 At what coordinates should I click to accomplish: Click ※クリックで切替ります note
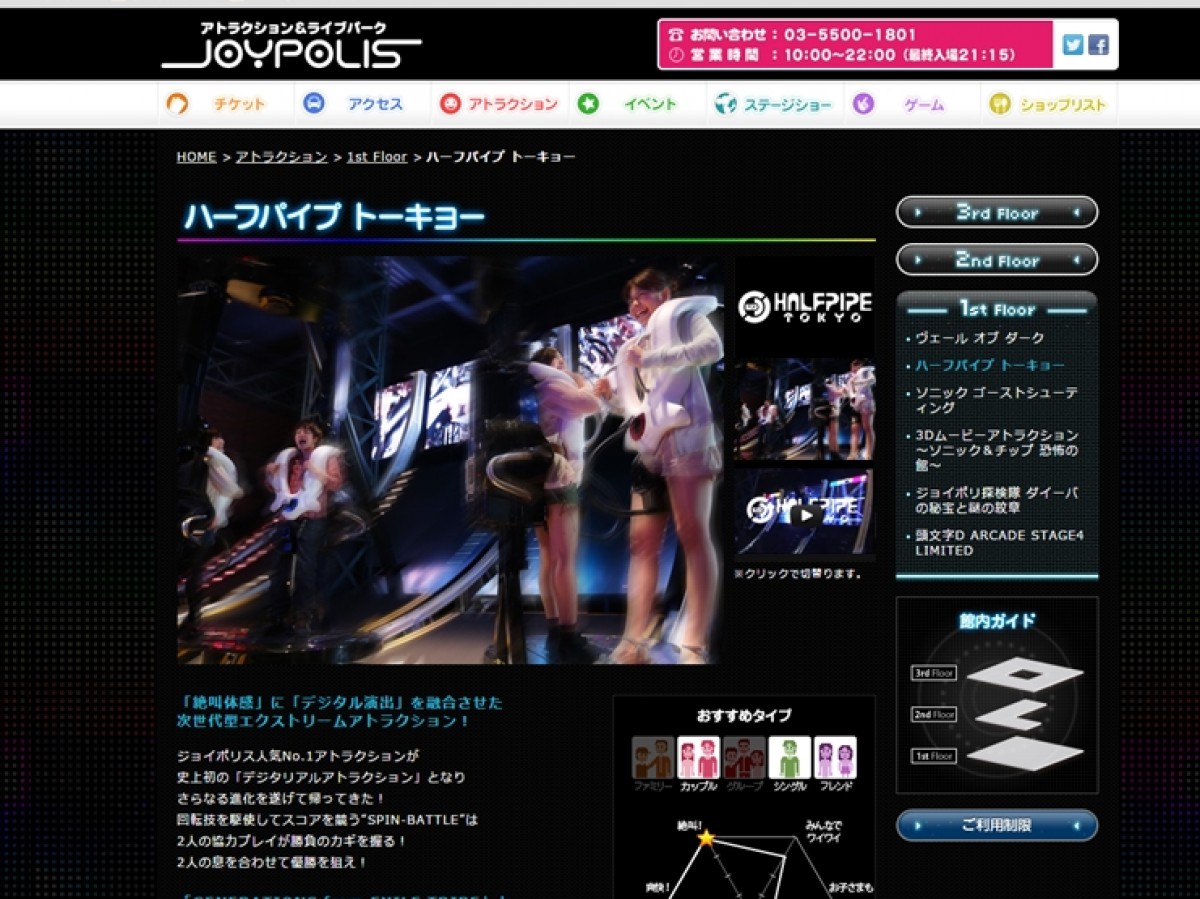[x=798, y=574]
